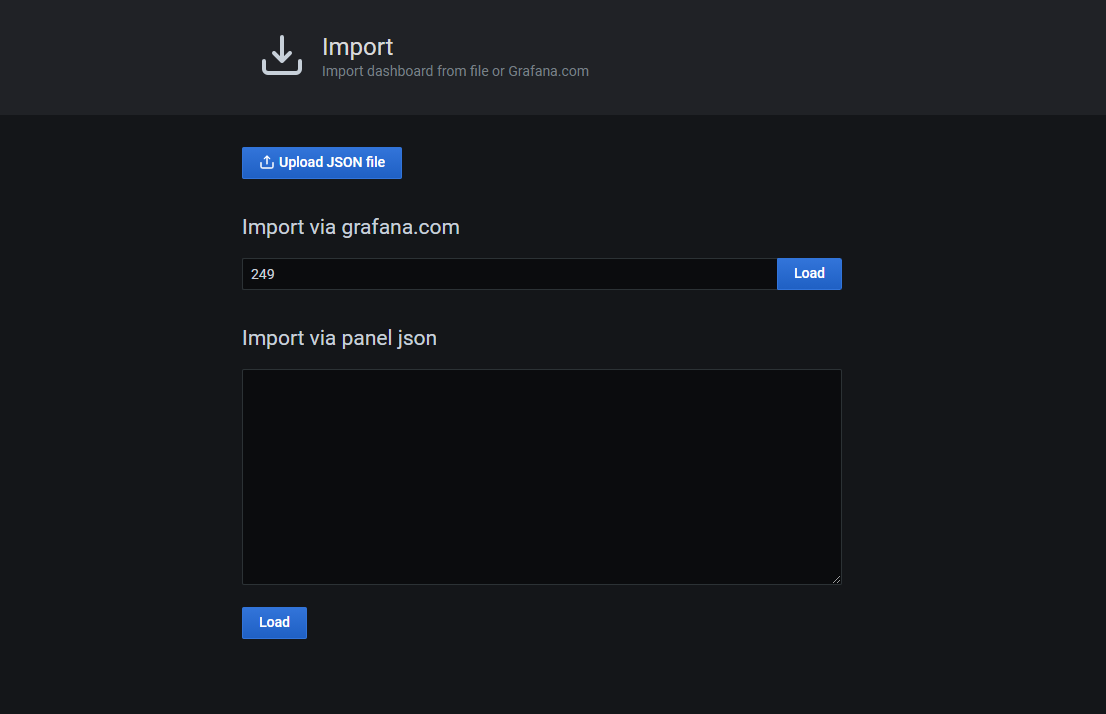Screen dimensions: 1106x714
Task: Click the upload arrow icon on Upload button
Action: click(267, 162)
